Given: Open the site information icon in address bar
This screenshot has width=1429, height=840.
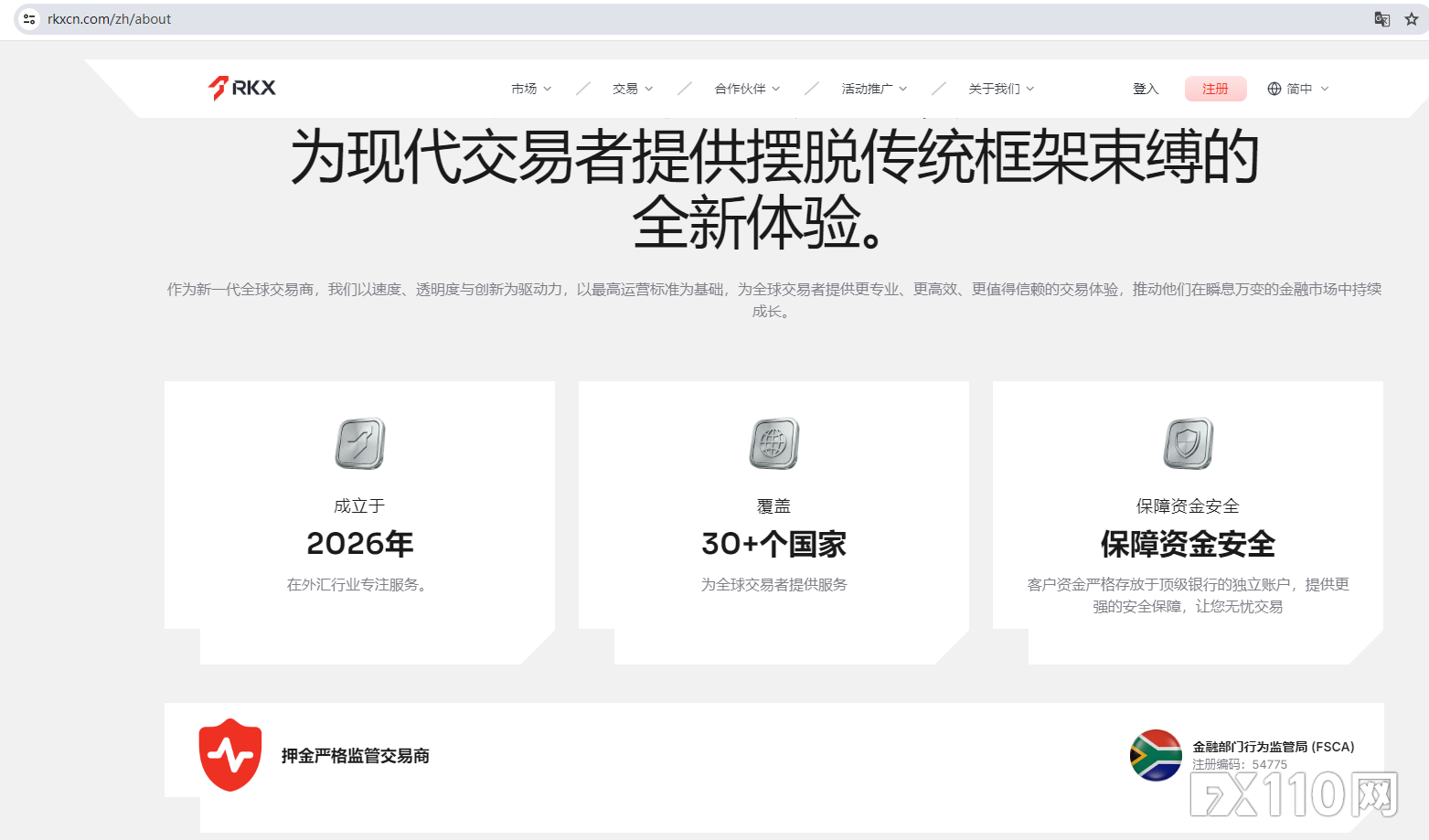Looking at the screenshot, I should [x=29, y=19].
